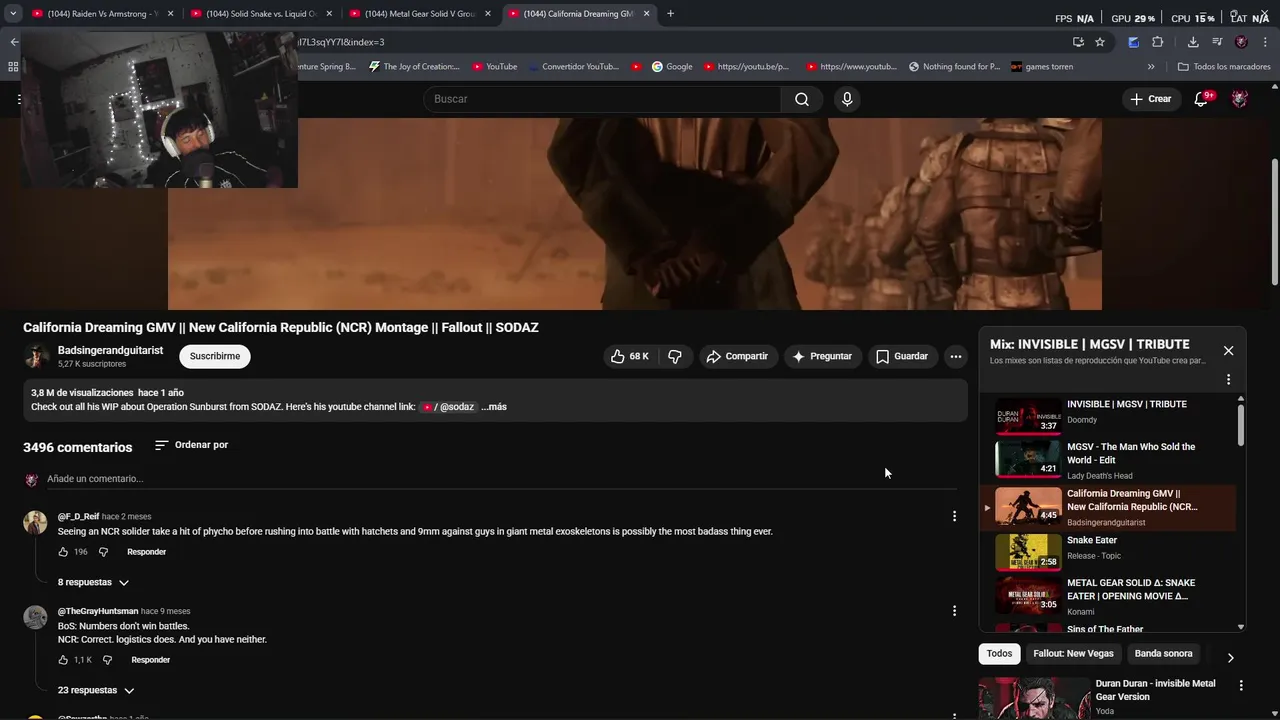Open YouTube notifications bell

(x=1202, y=99)
